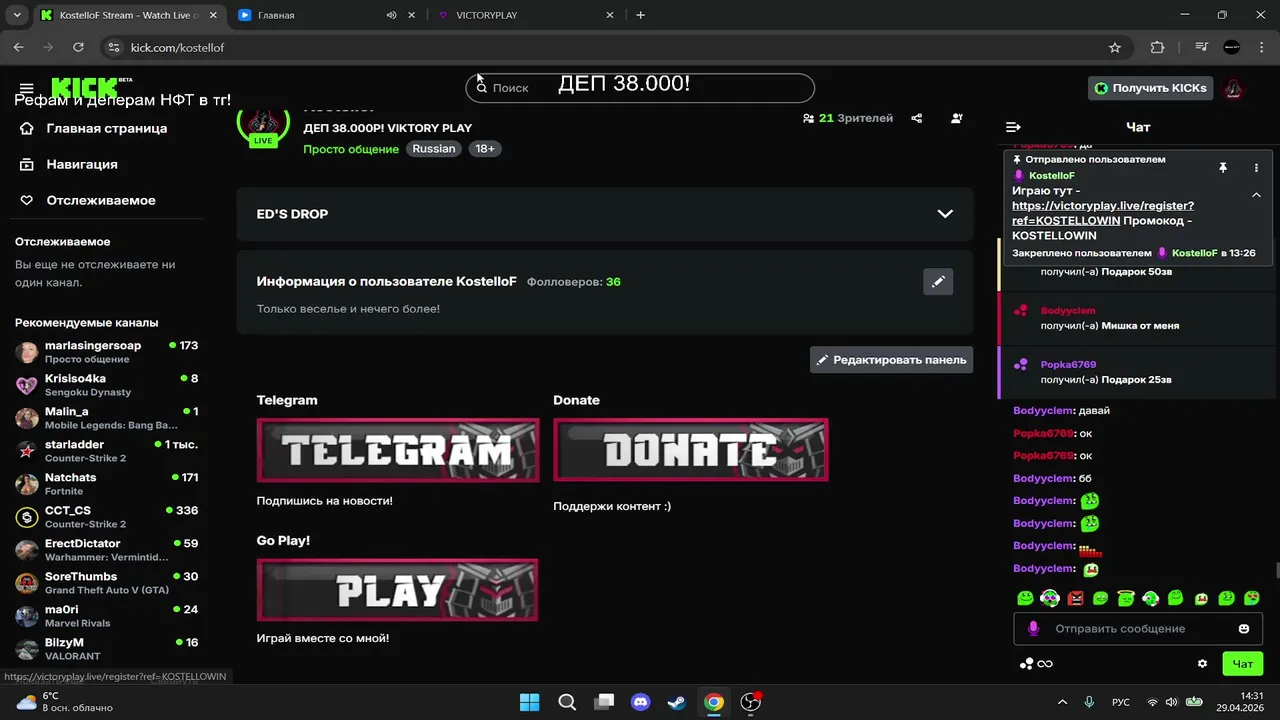
Task: Select the angry red emote
Action: click(1075, 598)
